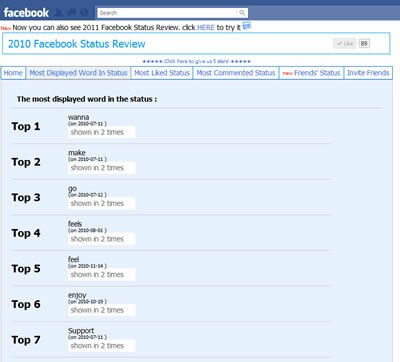
Task: Click the heading 'The most displayed word in the status'
Action: point(87,99)
